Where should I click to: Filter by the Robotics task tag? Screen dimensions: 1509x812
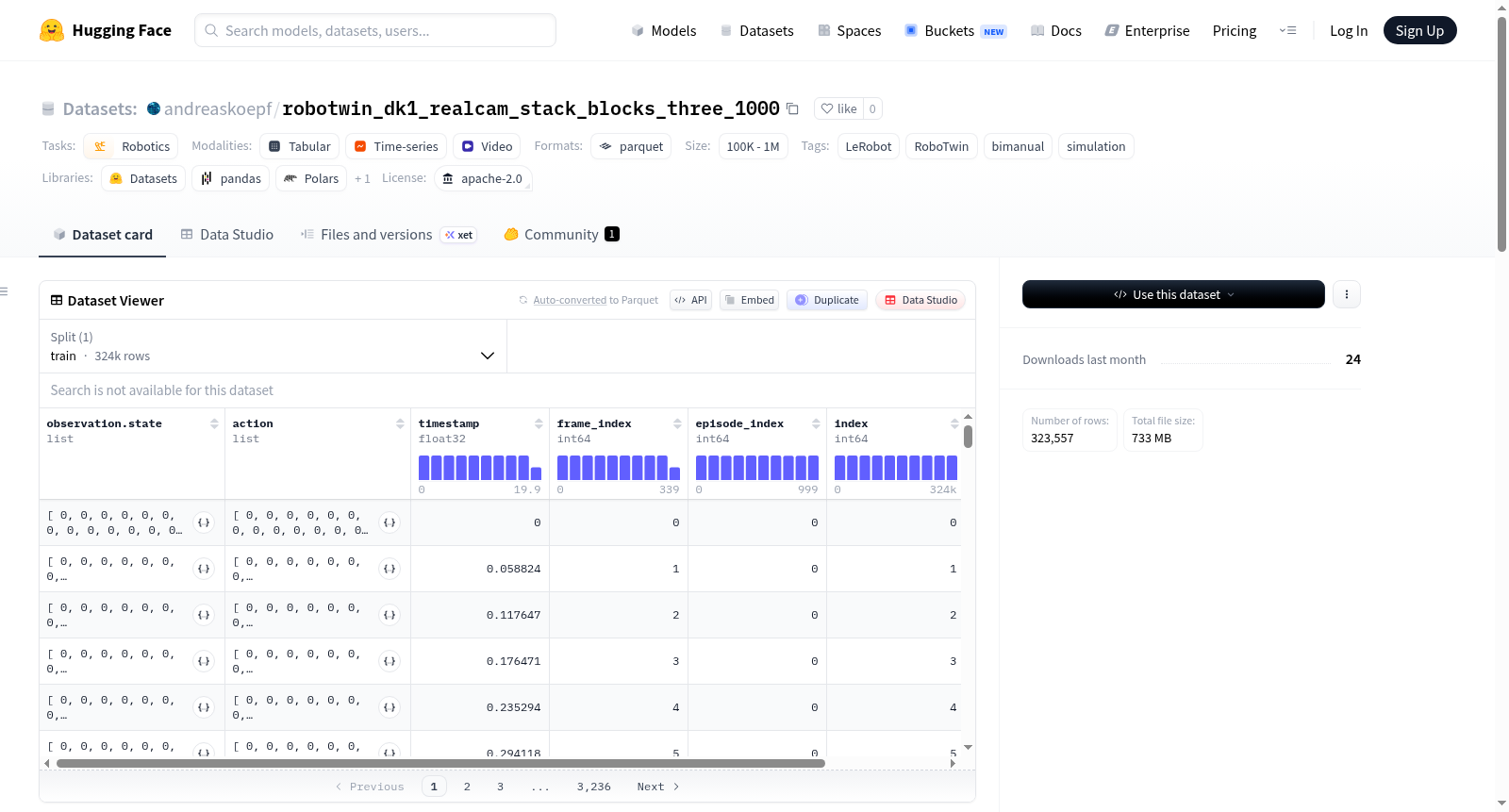tap(131, 146)
